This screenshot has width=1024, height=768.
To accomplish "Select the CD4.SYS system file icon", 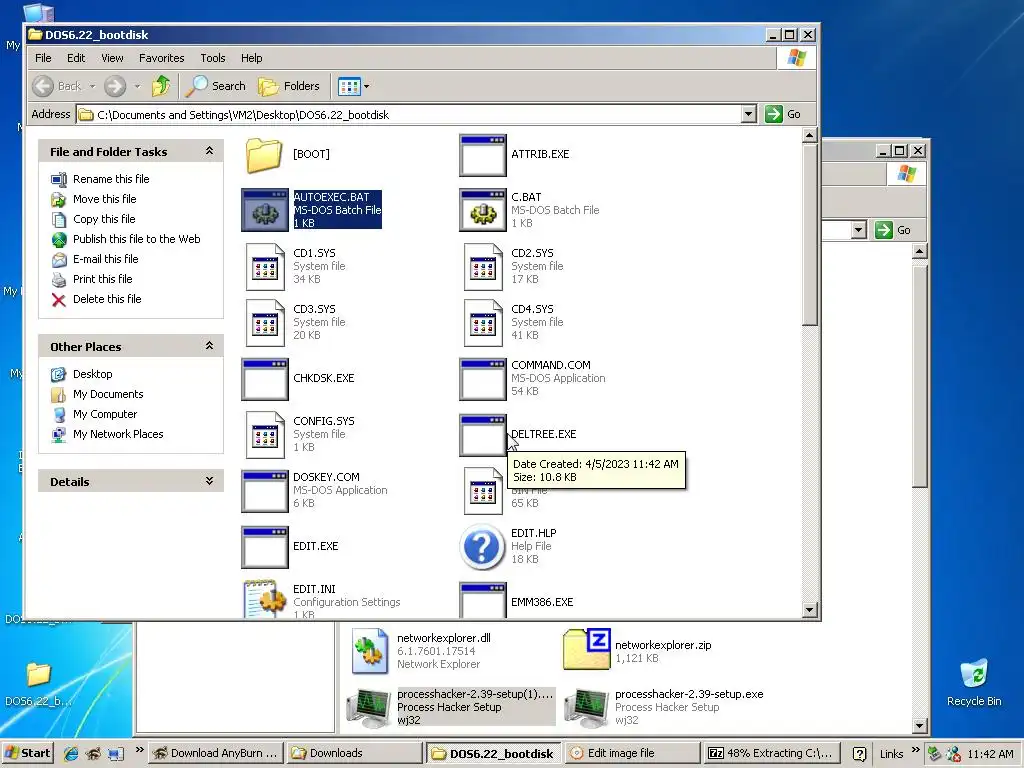I will click(483, 323).
